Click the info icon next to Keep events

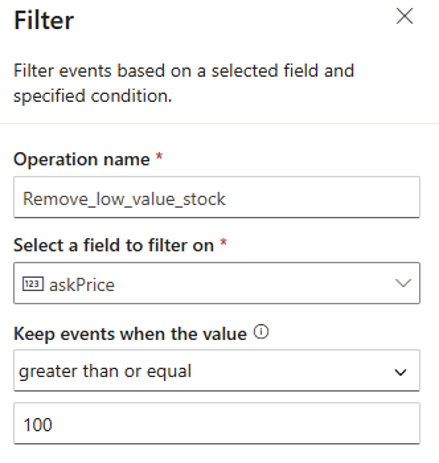pos(261,332)
